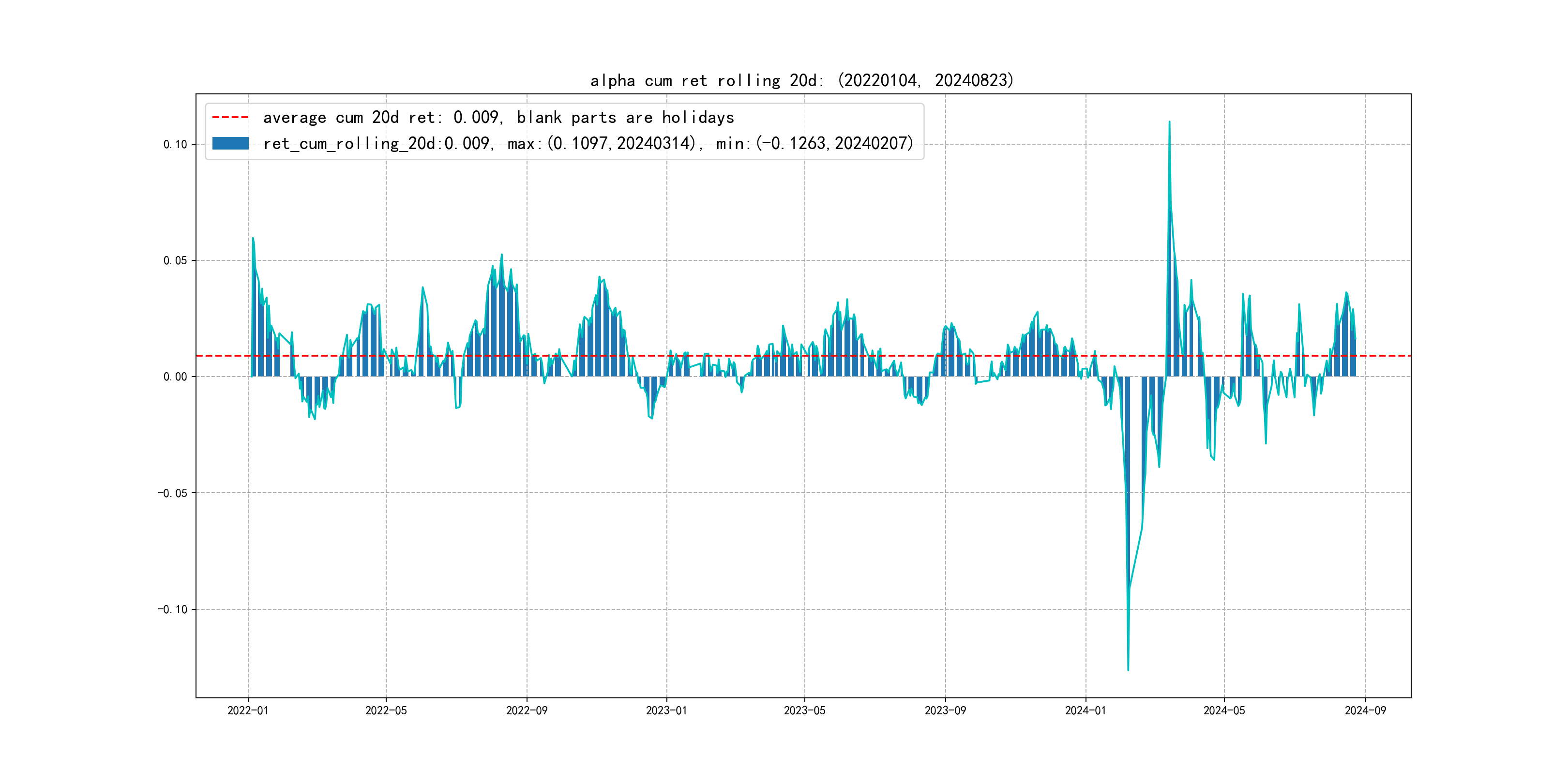The height and width of the screenshot is (784, 1568).
Task: Click the -0.05 y-axis tick label
Action: point(173,493)
